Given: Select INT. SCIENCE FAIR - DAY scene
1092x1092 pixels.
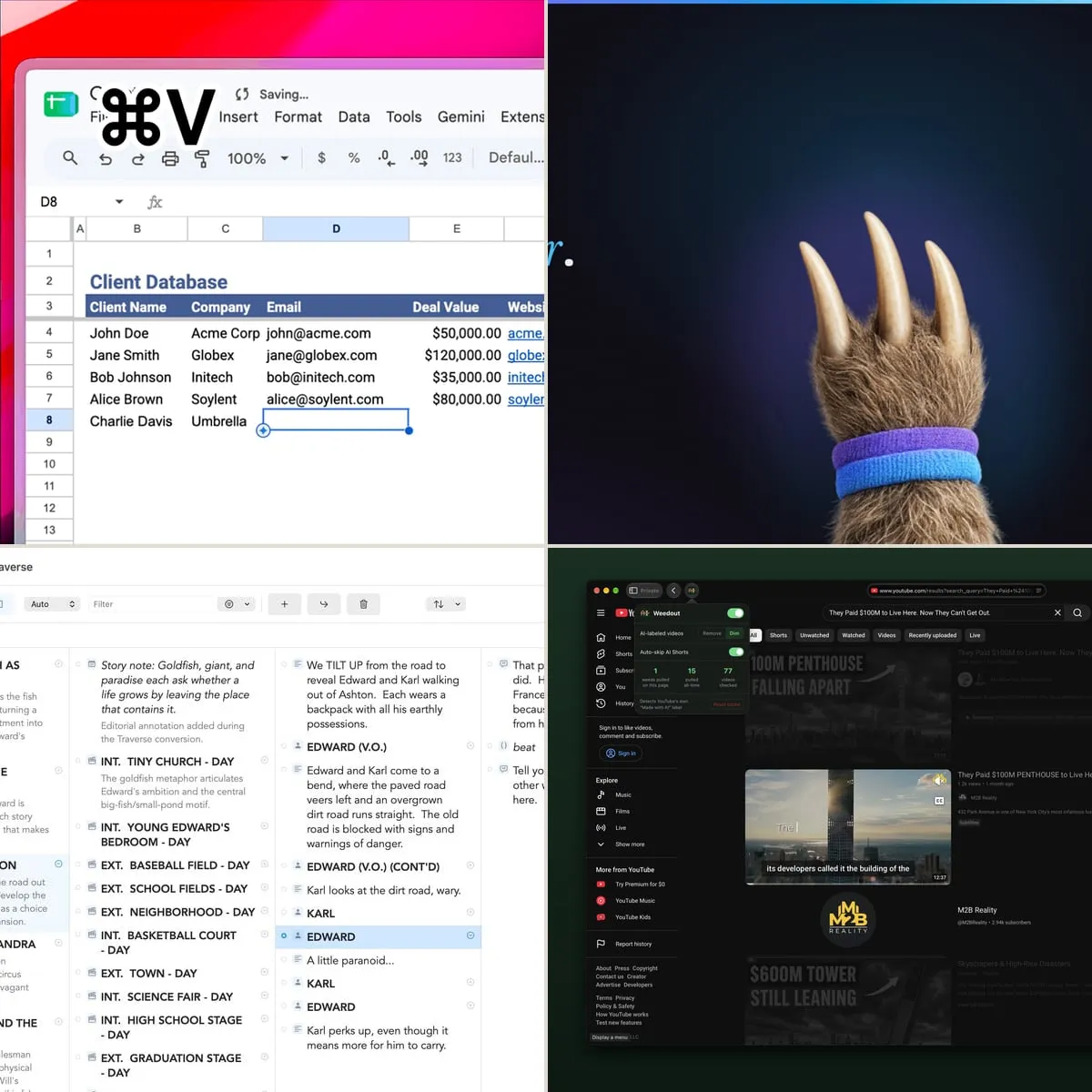Looking at the screenshot, I should tap(167, 997).
